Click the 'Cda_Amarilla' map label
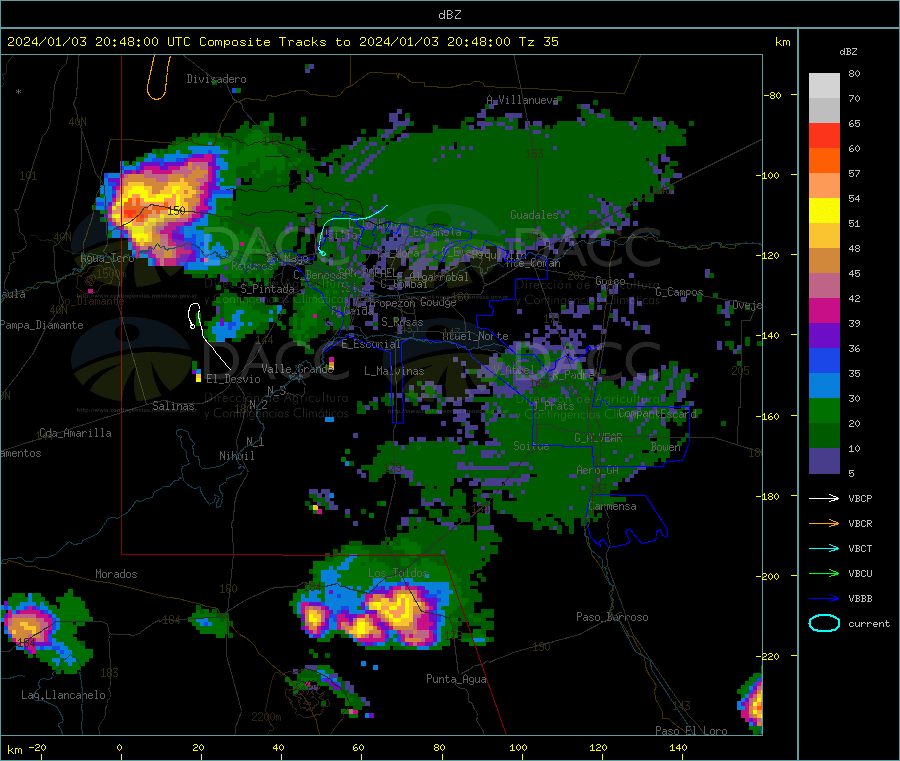 click(75, 433)
